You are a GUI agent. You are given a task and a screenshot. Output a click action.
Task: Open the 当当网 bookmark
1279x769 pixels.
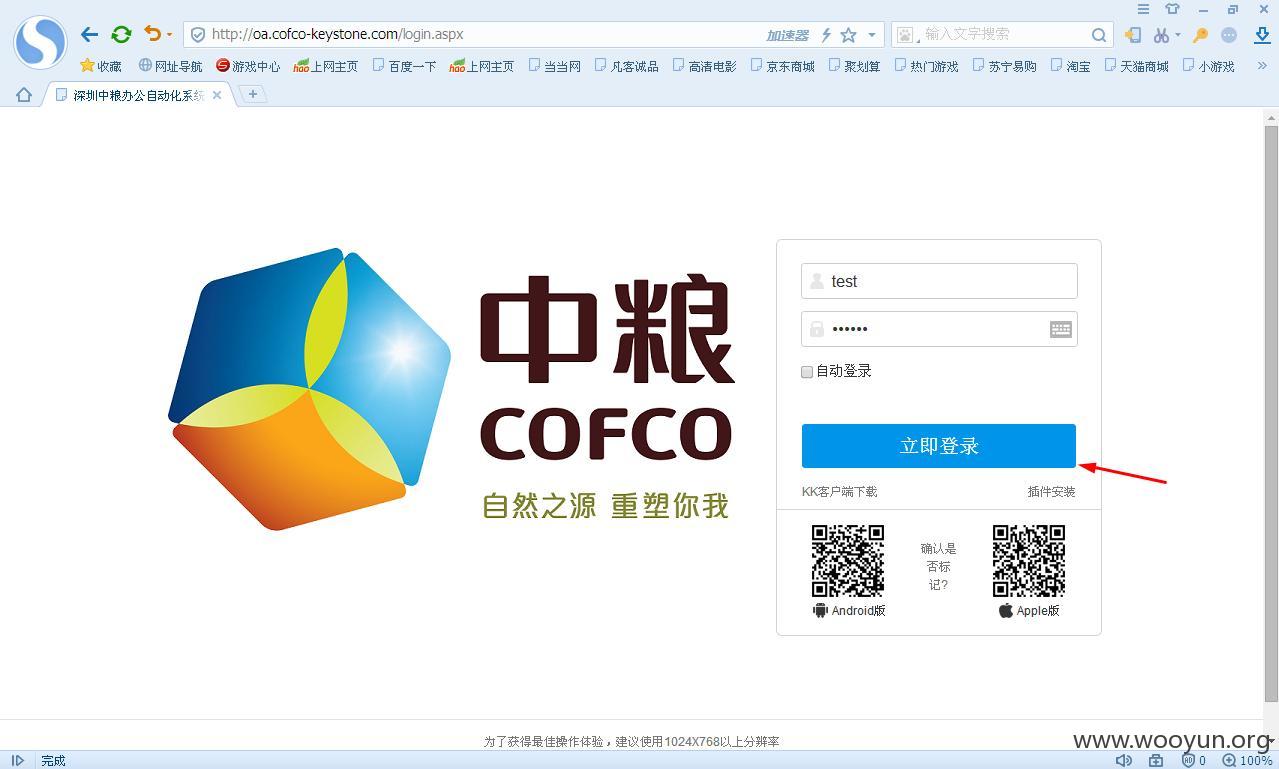pos(554,66)
